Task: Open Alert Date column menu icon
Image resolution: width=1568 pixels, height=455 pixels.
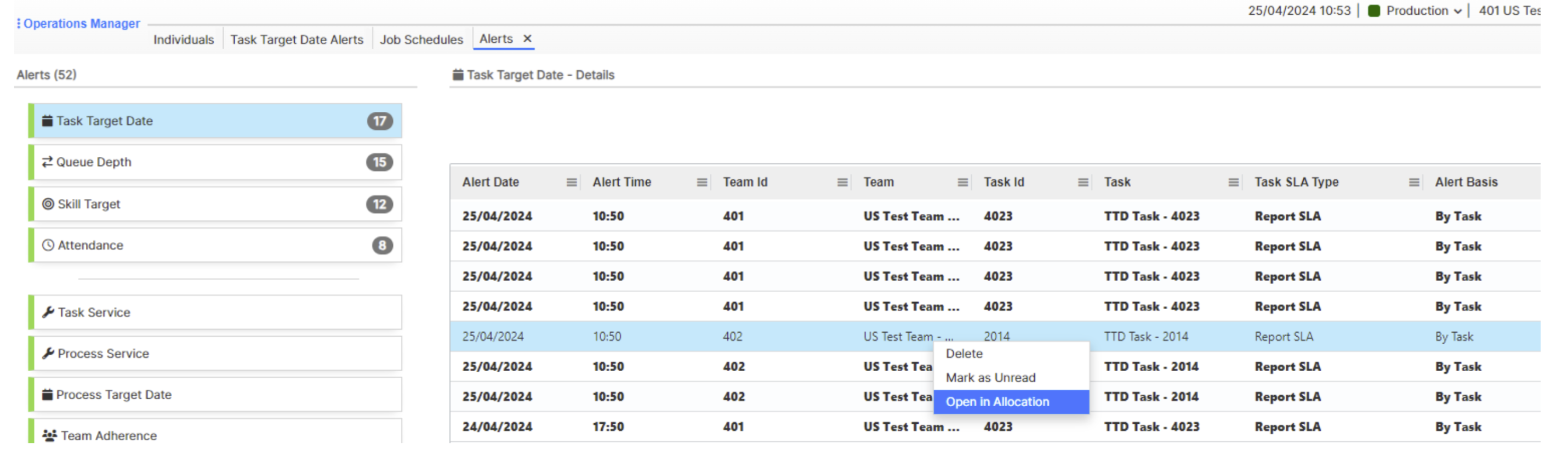Action: click(x=572, y=183)
